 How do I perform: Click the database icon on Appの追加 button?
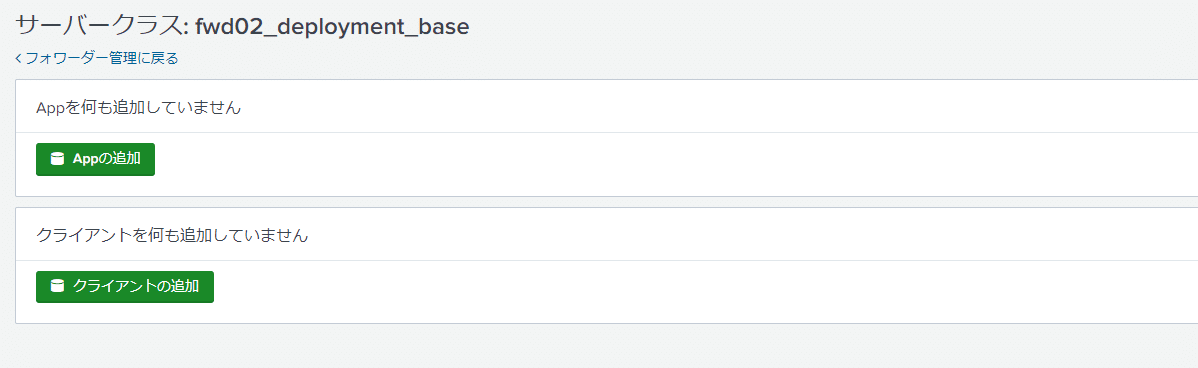[x=57, y=159]
